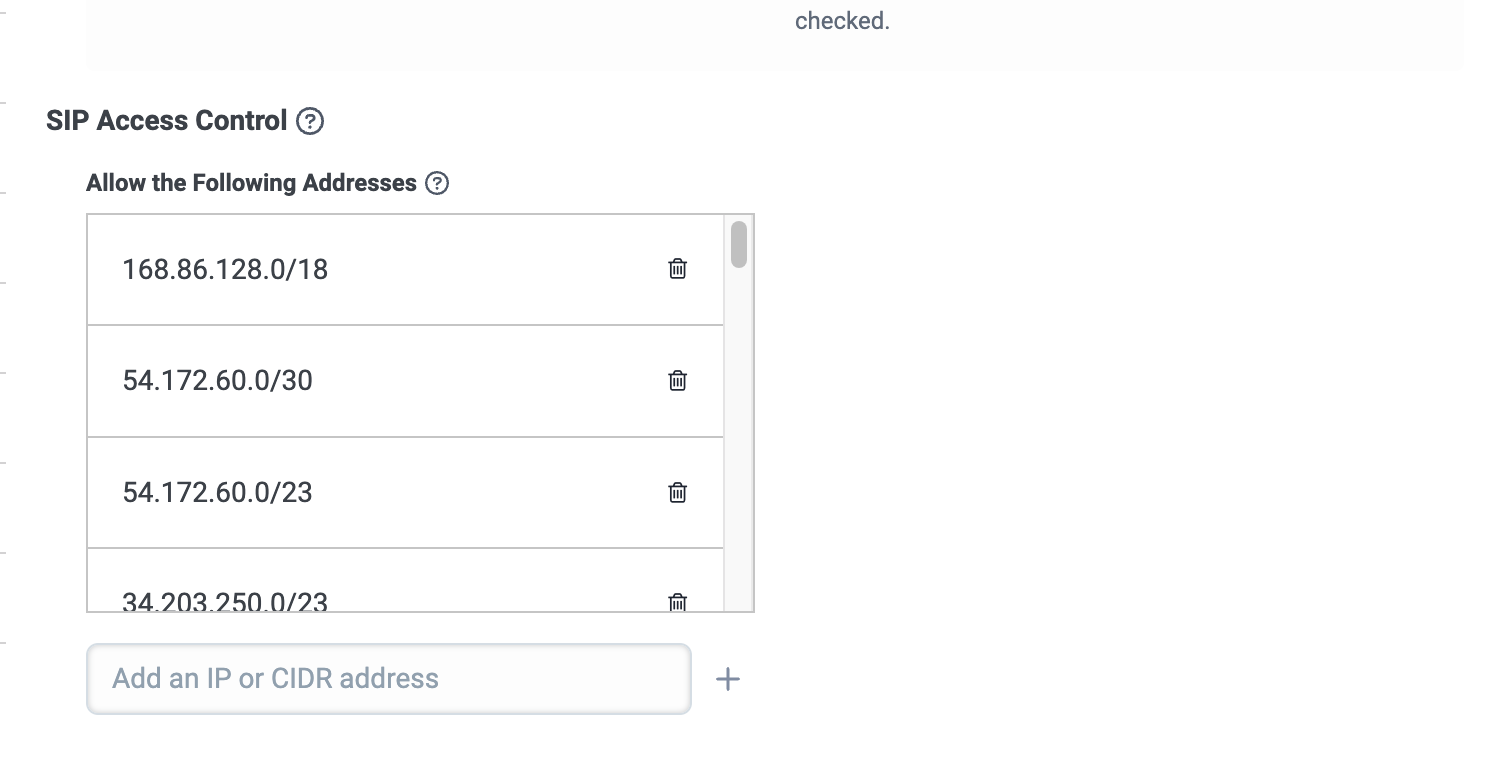Click the 'checked.' text in the gray panel
Image resolution: width=1488 pixels, height=778 pixels.
[842, 21]
